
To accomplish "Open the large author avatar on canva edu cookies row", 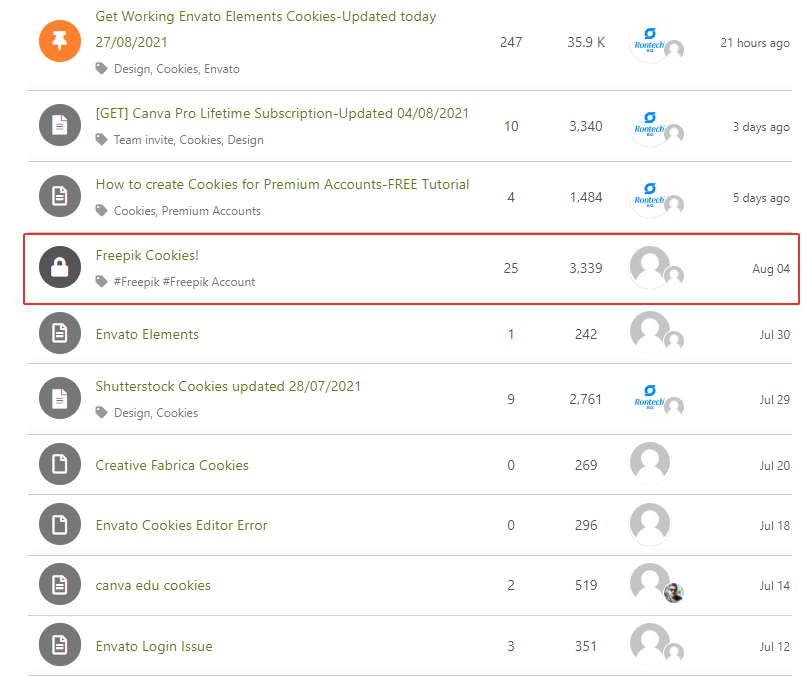I will point(650,583).
